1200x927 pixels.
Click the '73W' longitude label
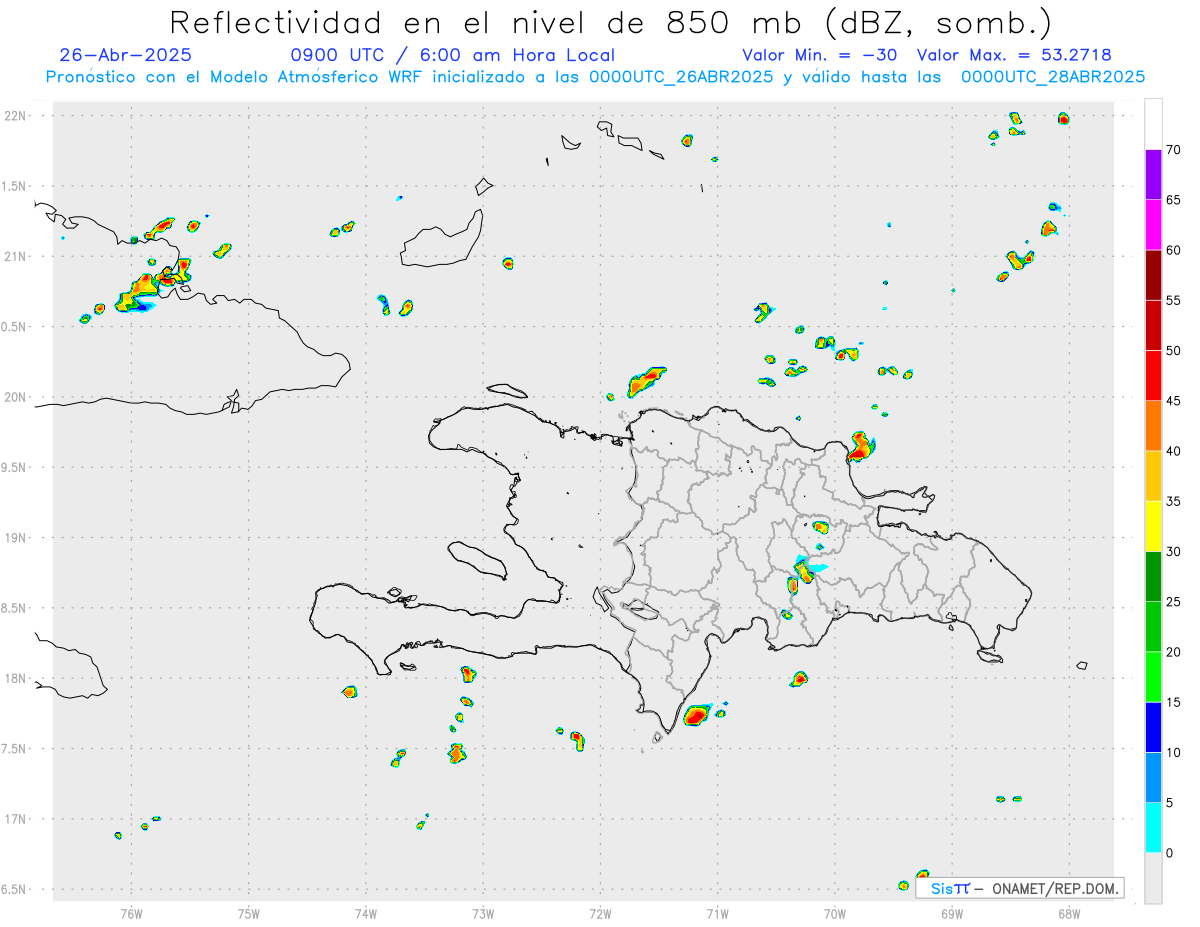483,913
